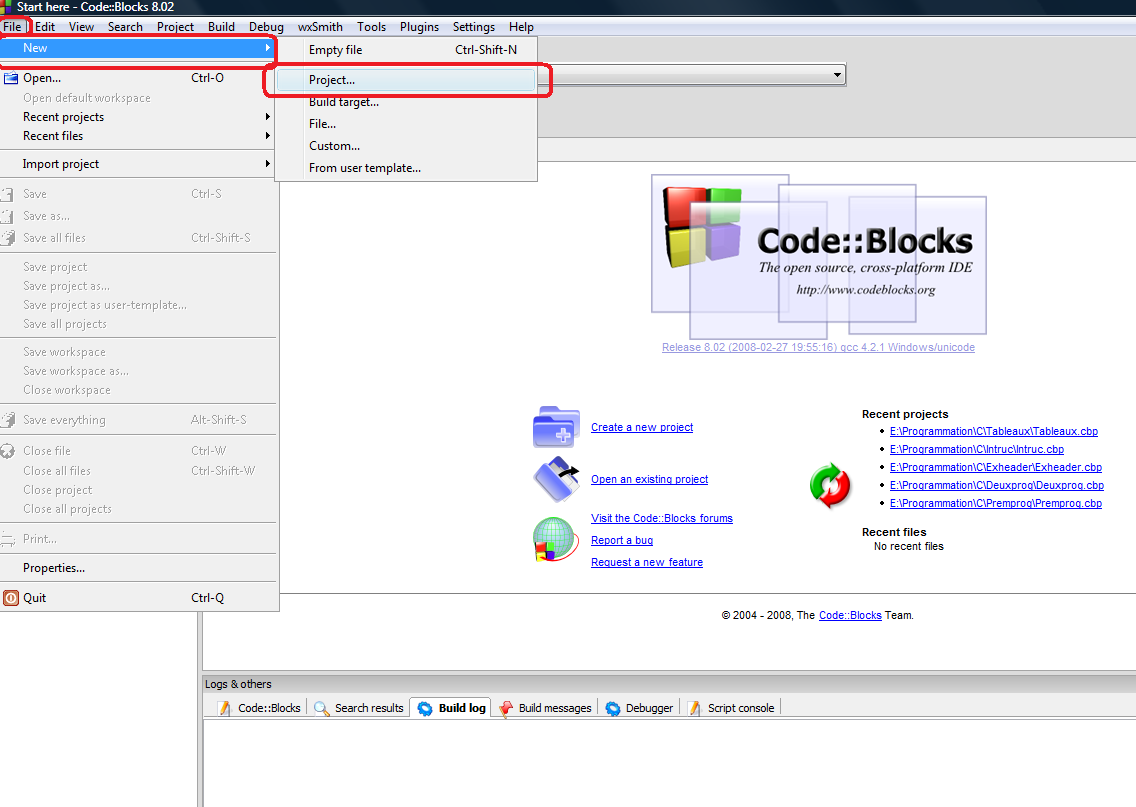The height and width of the screenshot is (807, 1136).
Task: Switch to the Code::Blocks log tab
Action: click(259, 708)
